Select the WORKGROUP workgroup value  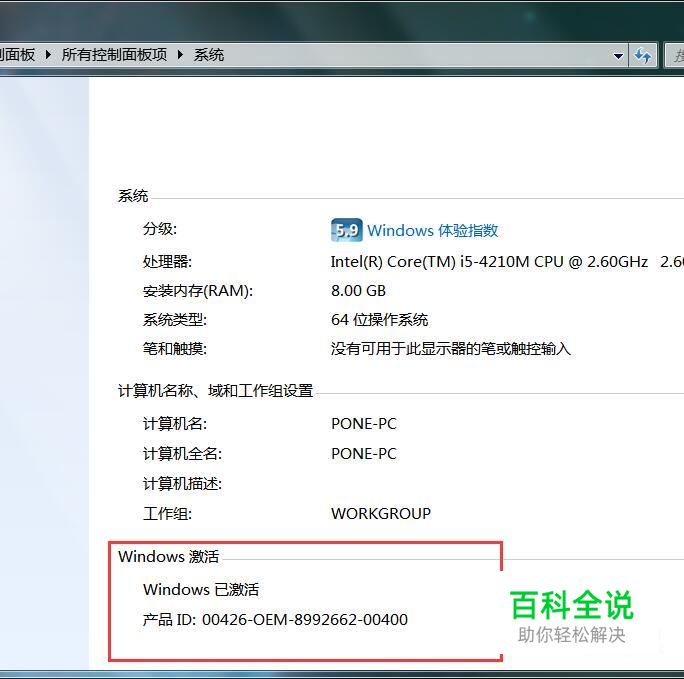click(x=381, y=513)
